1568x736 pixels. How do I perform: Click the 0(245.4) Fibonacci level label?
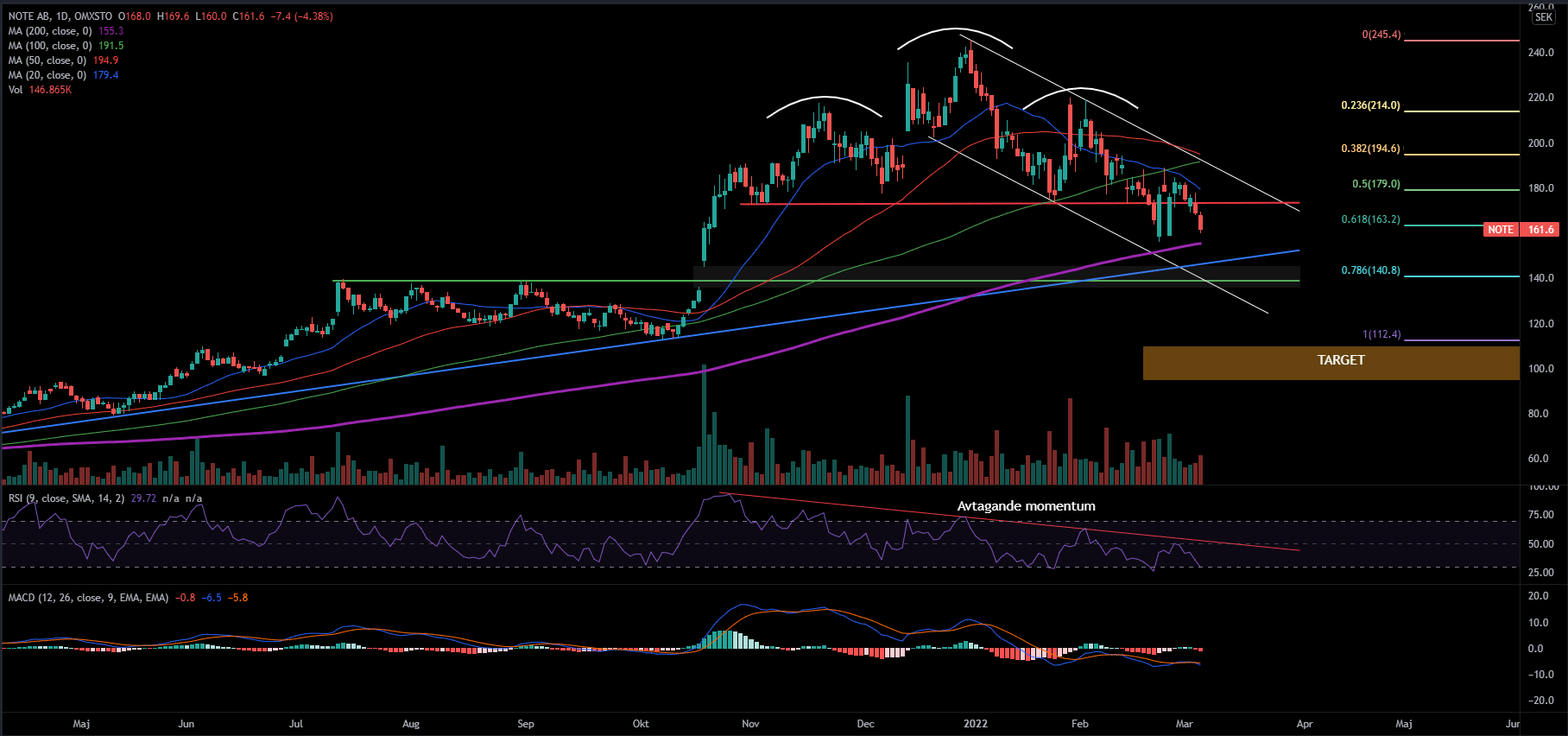pos(1381,35)
